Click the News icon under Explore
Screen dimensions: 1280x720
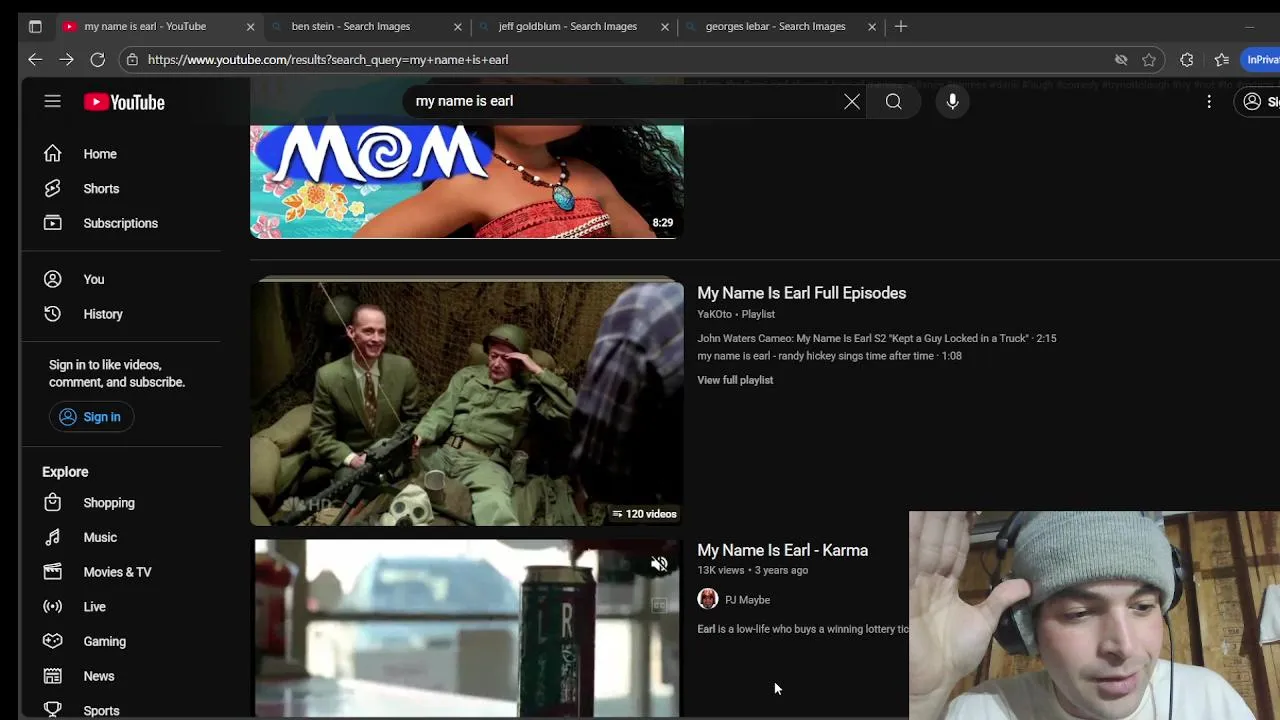click(x=53, y=676)
